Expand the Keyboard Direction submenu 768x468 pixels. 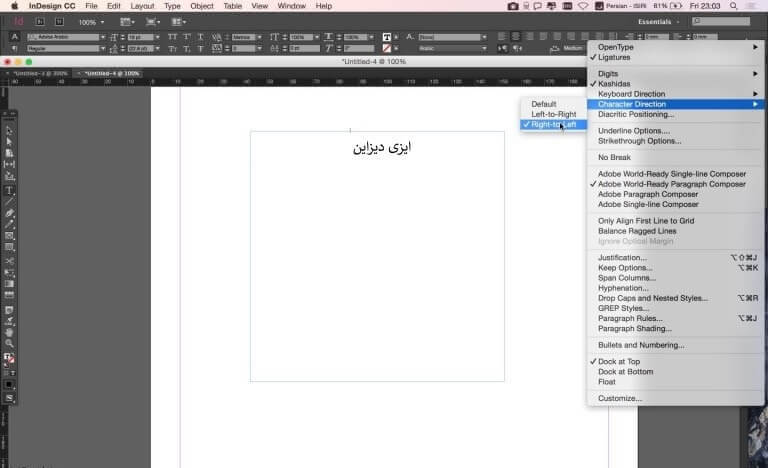pos(675,94)
